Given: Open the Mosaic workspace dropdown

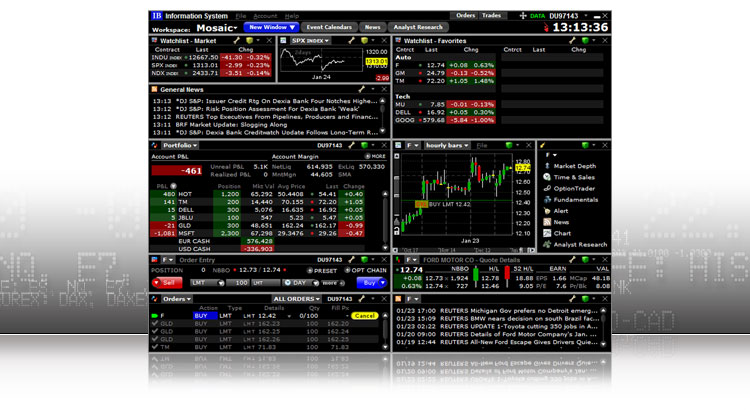Looking at the screenshot, I should (217, 28).
